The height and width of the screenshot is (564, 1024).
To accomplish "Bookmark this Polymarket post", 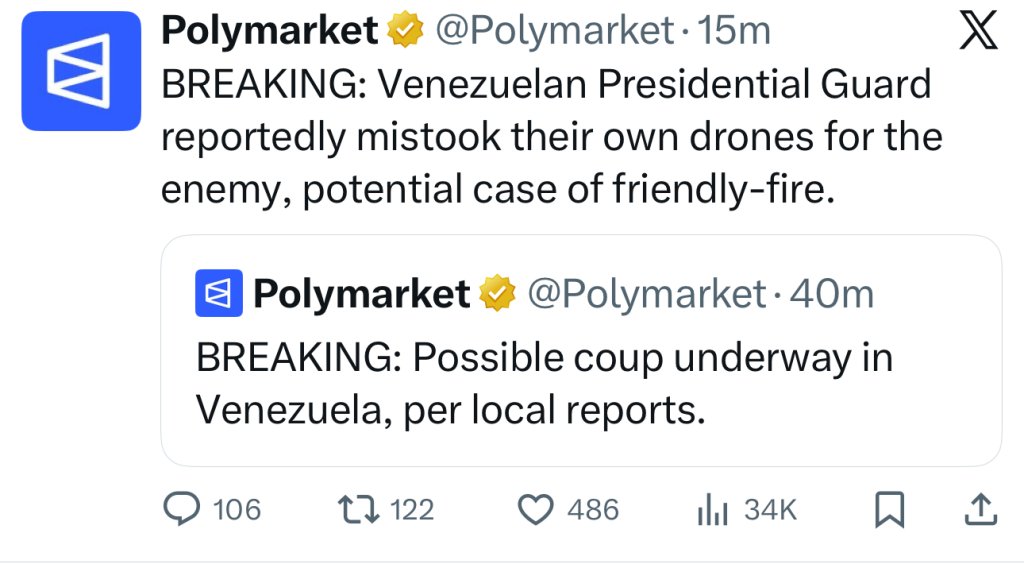I will tap(889, 511).
